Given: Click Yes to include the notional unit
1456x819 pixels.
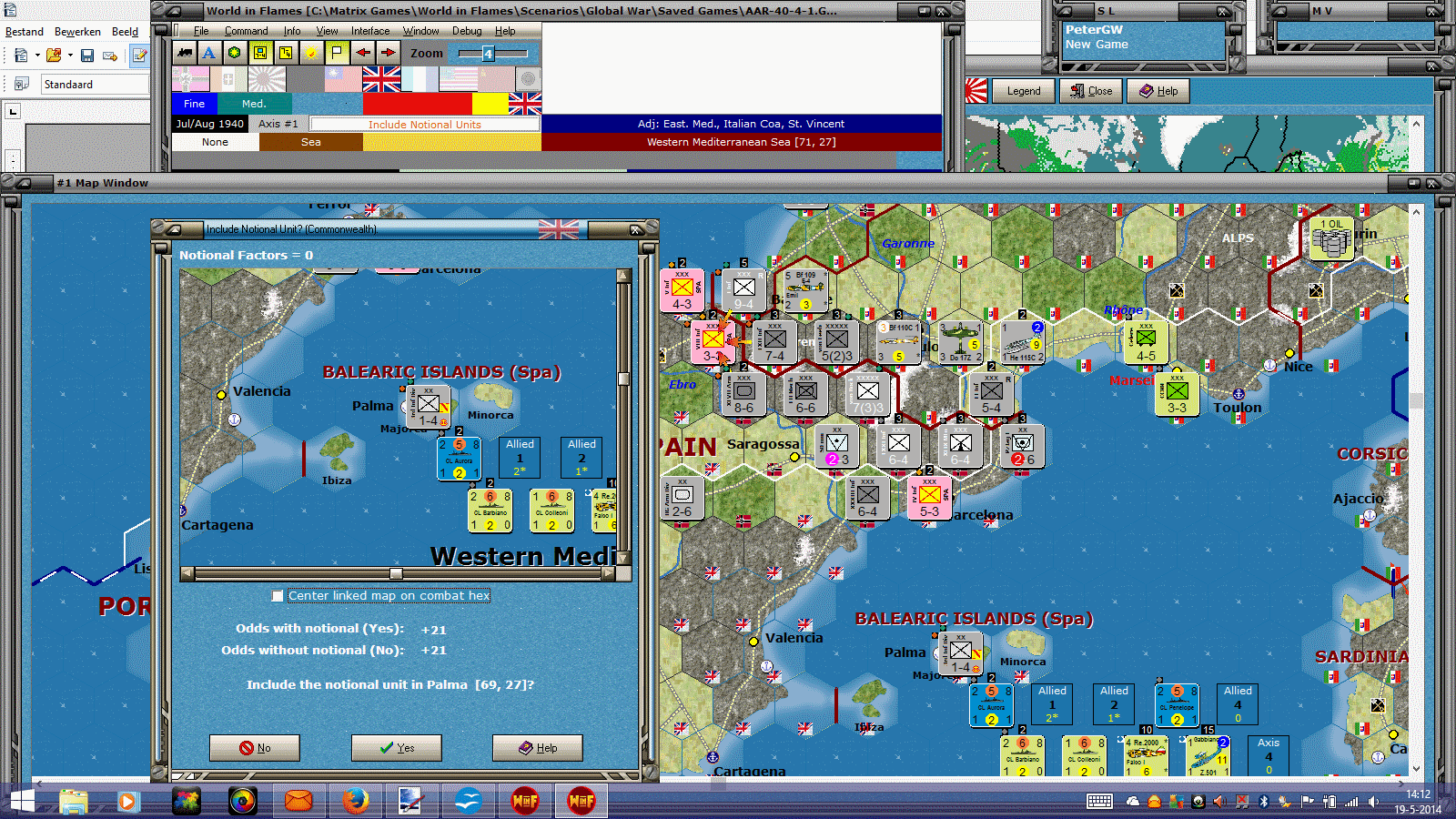Looking at the screenshot, I should [397, 748].
